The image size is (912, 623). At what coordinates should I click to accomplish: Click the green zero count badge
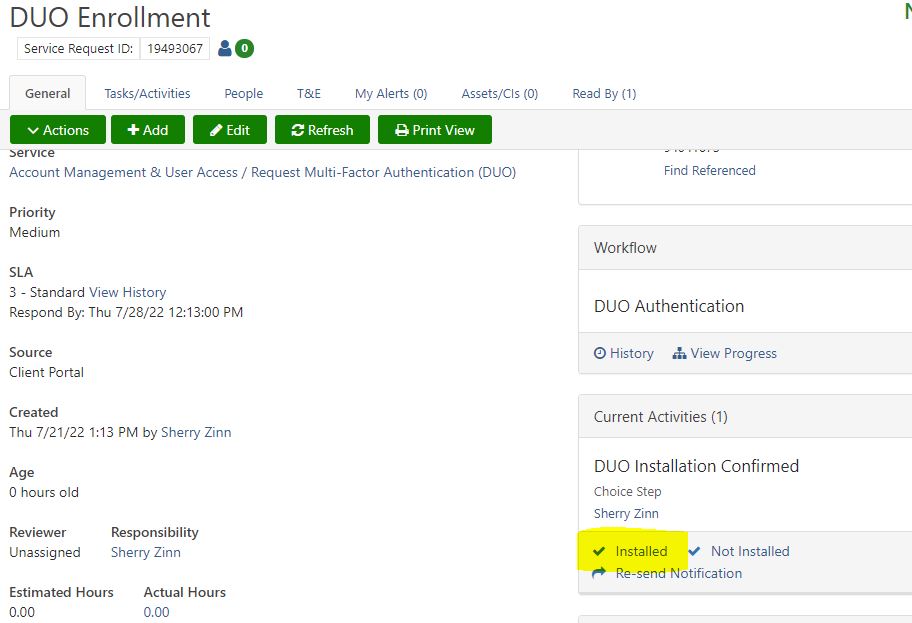244,48
